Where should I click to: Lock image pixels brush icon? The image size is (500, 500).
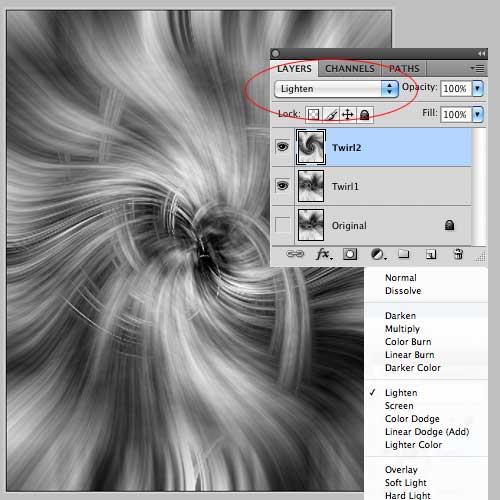pyautogui.click(x=331, y=114)
